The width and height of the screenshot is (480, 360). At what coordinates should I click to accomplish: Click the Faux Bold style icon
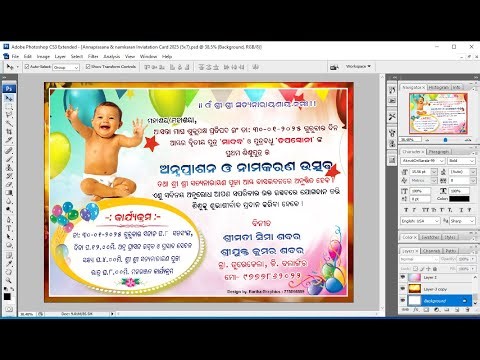coord(406,210)
